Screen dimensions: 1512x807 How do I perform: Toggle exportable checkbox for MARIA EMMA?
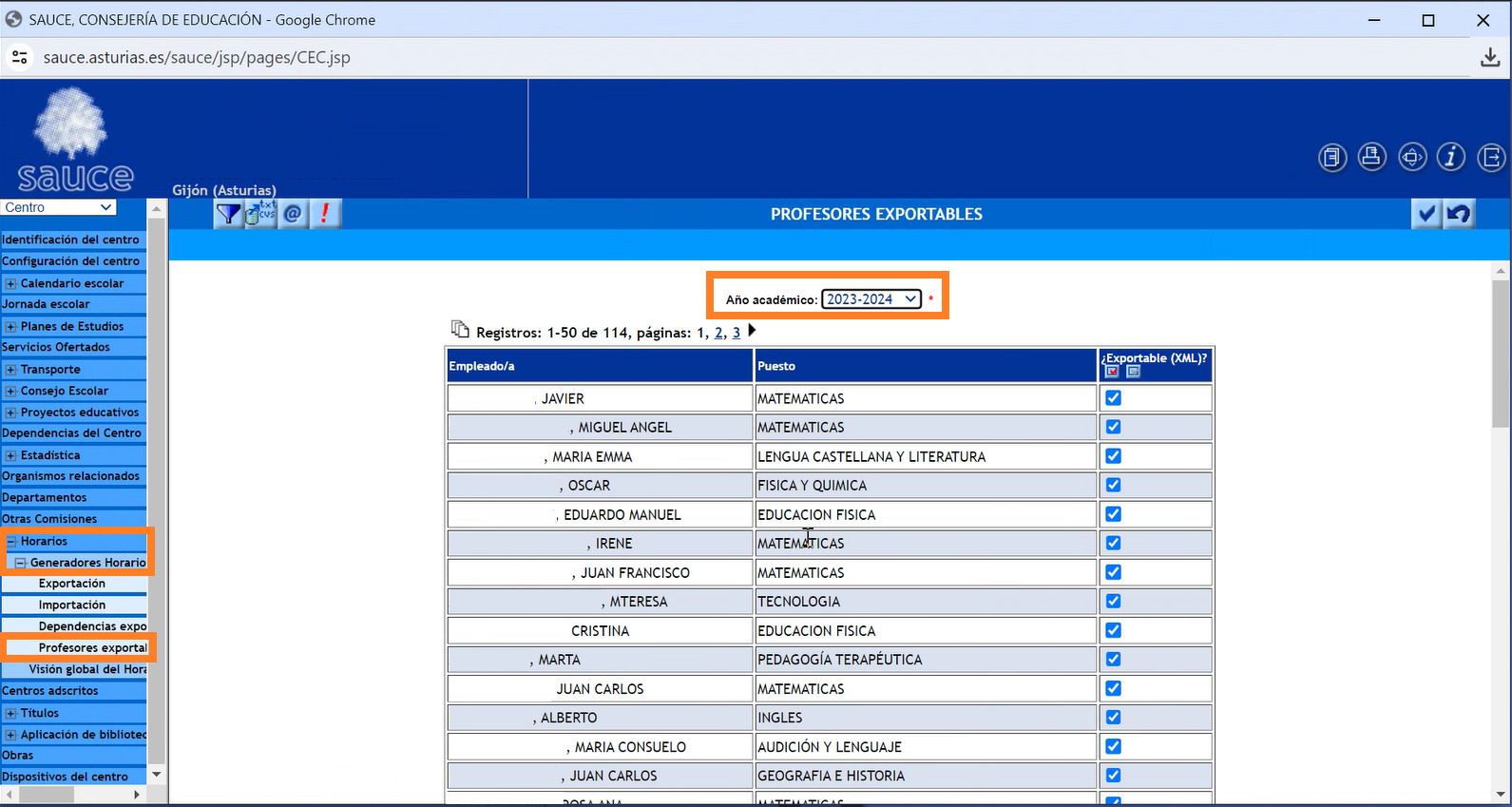(1113, 456)
